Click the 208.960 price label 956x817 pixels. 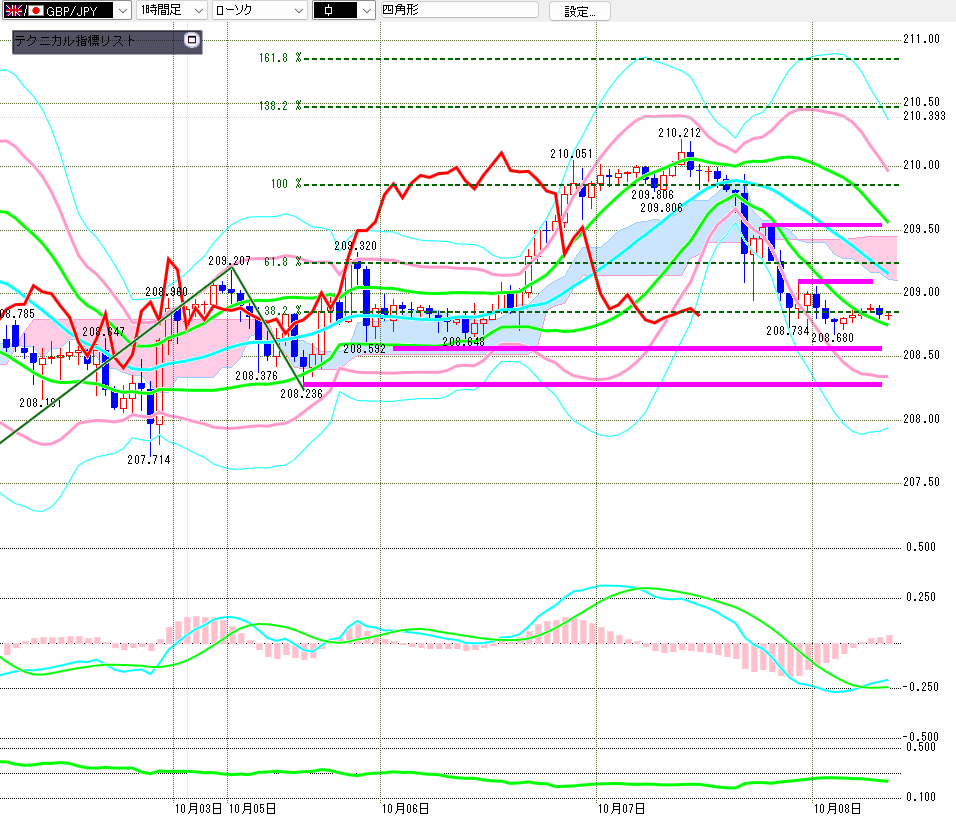pos(166,292)
